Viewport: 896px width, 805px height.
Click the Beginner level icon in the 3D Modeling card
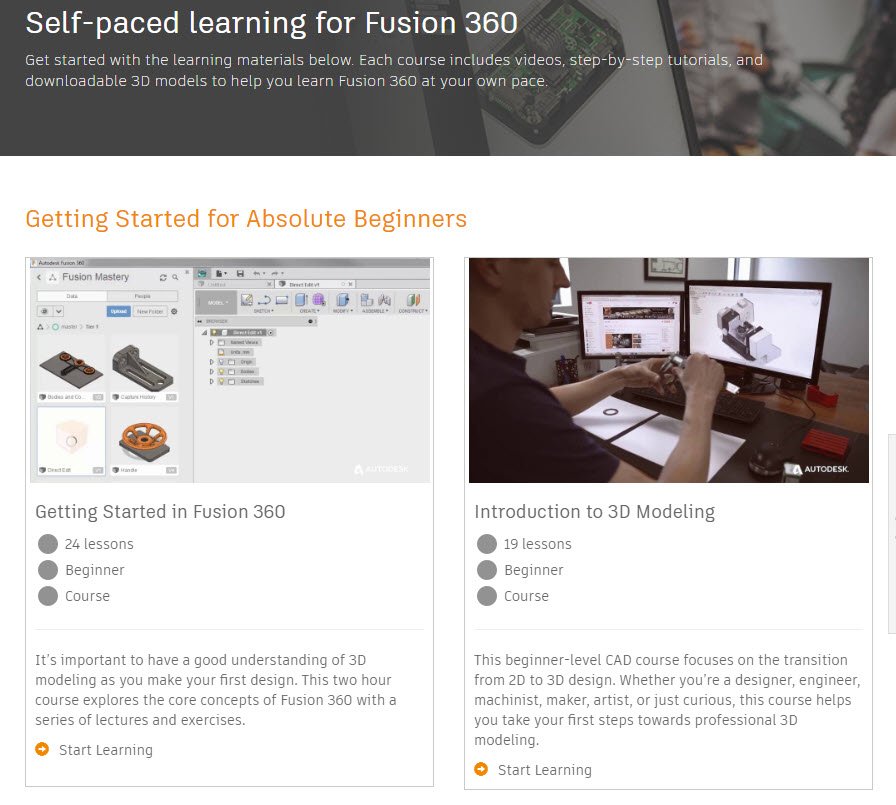487,570
